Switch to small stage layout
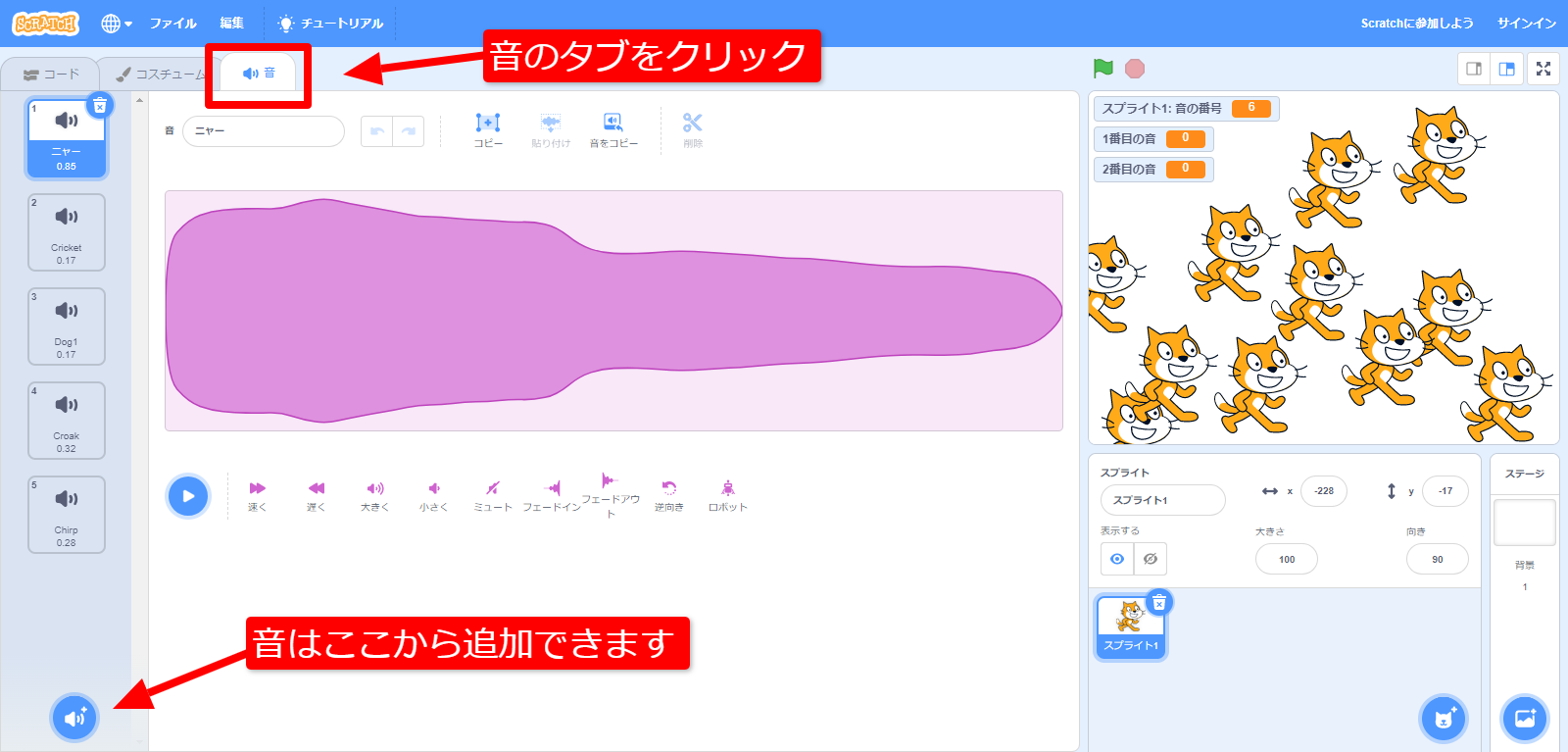This screenshot has height=752, width=1568. 1474,69
